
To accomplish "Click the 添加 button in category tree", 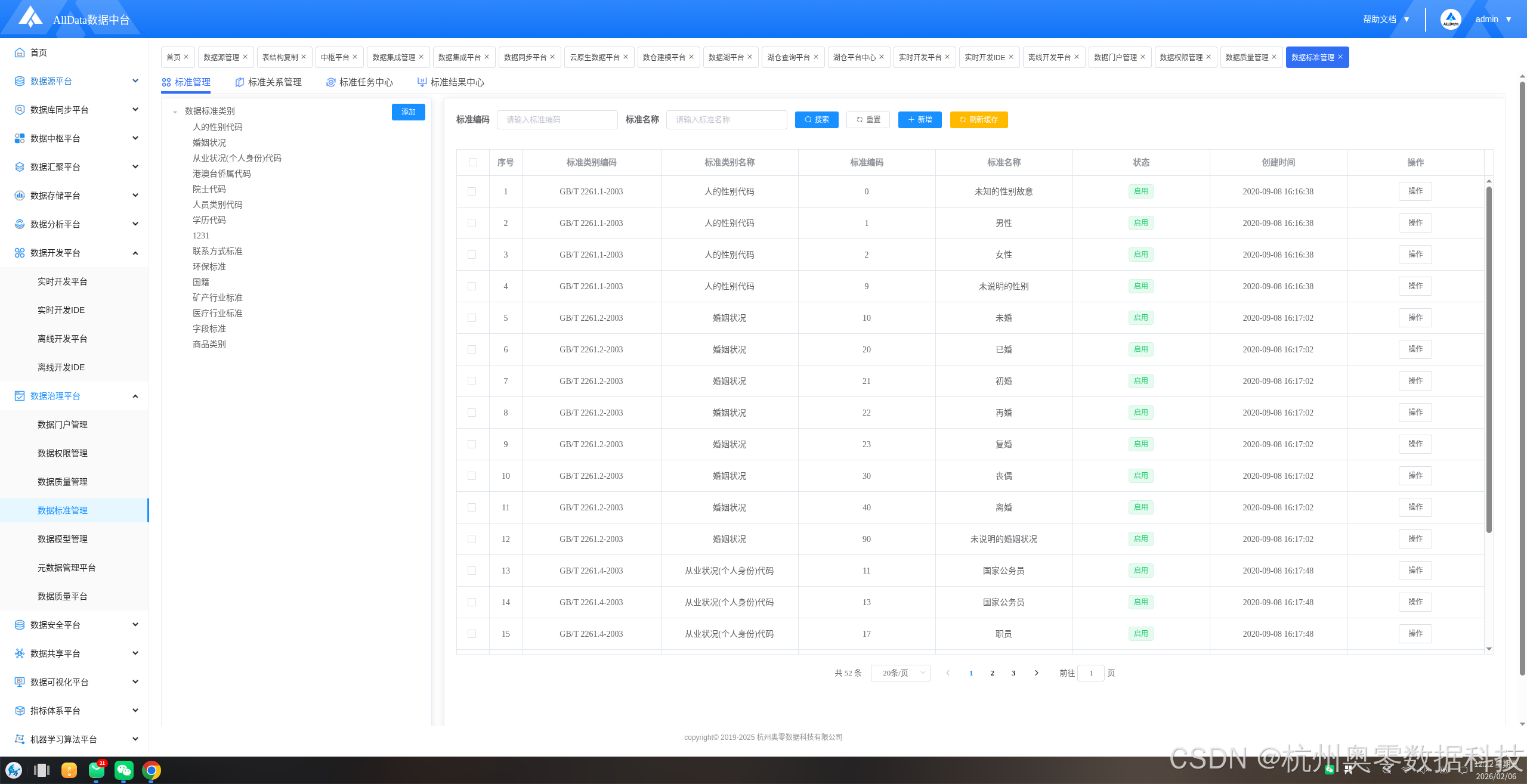I will coord(409,112).
